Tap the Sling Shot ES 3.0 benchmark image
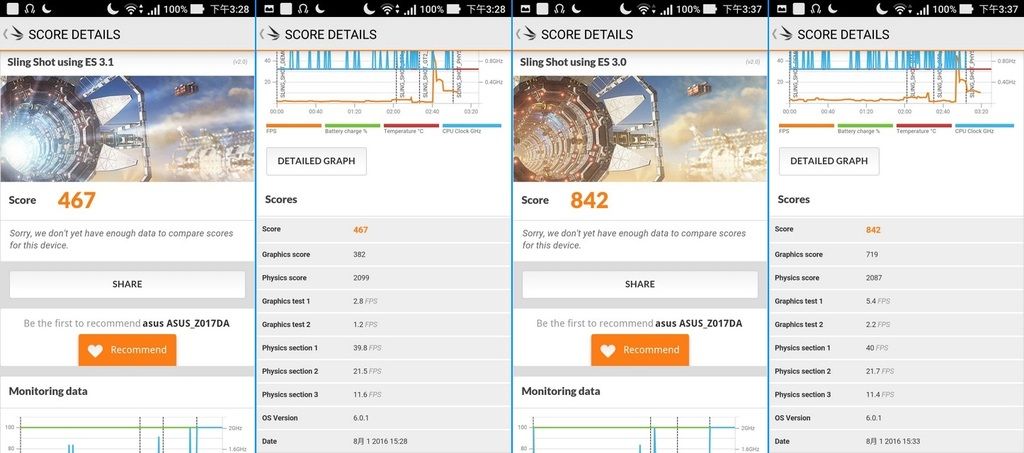 (640, 129)
